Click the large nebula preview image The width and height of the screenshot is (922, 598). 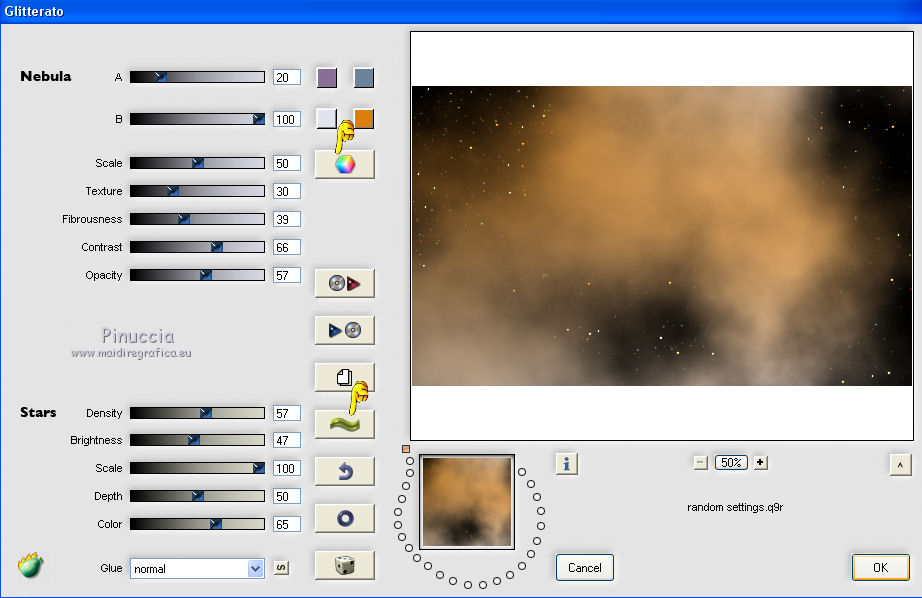click(662, 236)
